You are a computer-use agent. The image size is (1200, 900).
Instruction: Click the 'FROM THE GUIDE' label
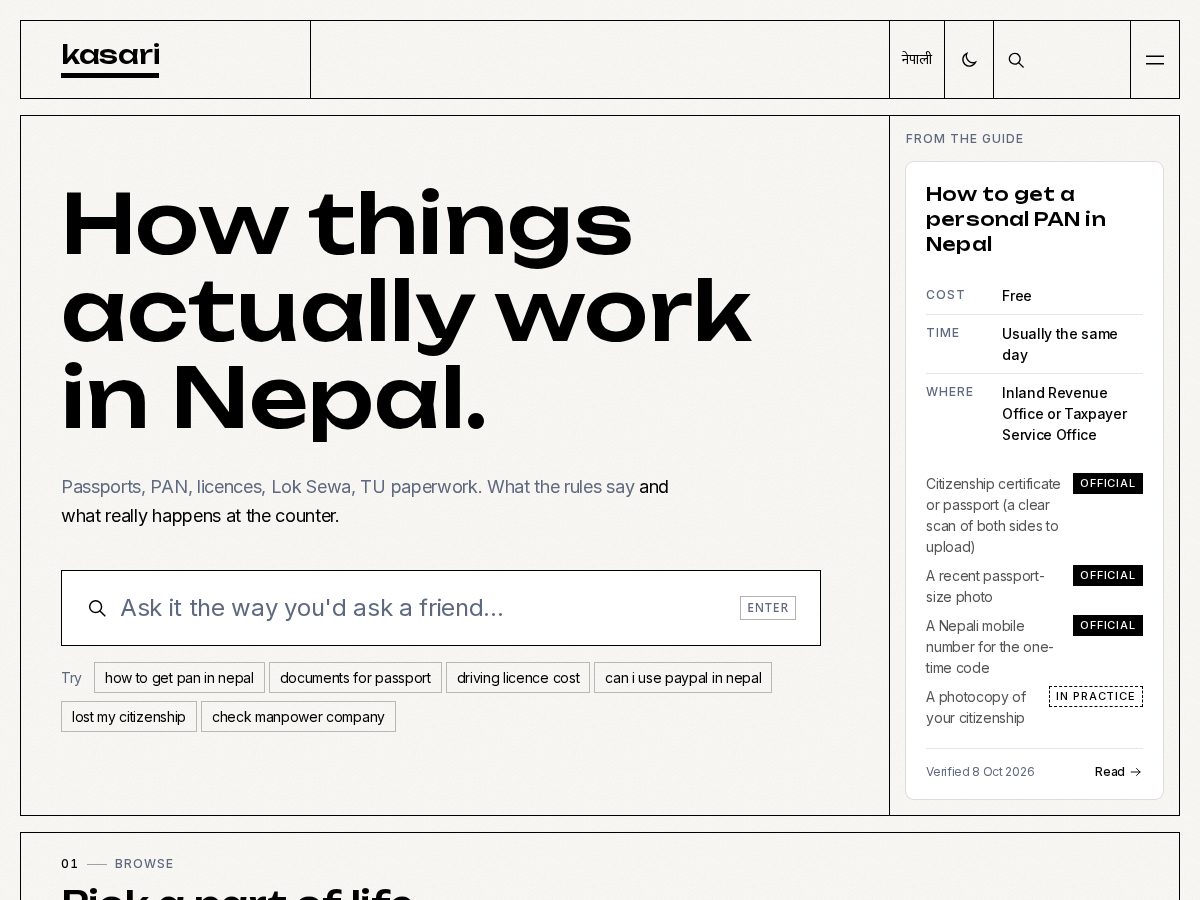click(964, 139)
